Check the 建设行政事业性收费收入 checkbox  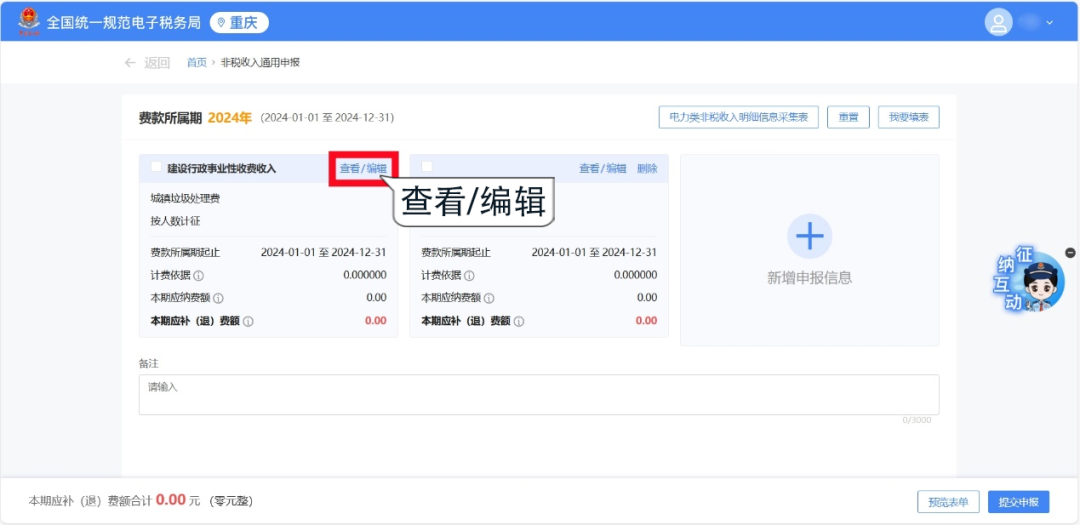[x=156, y=167]
